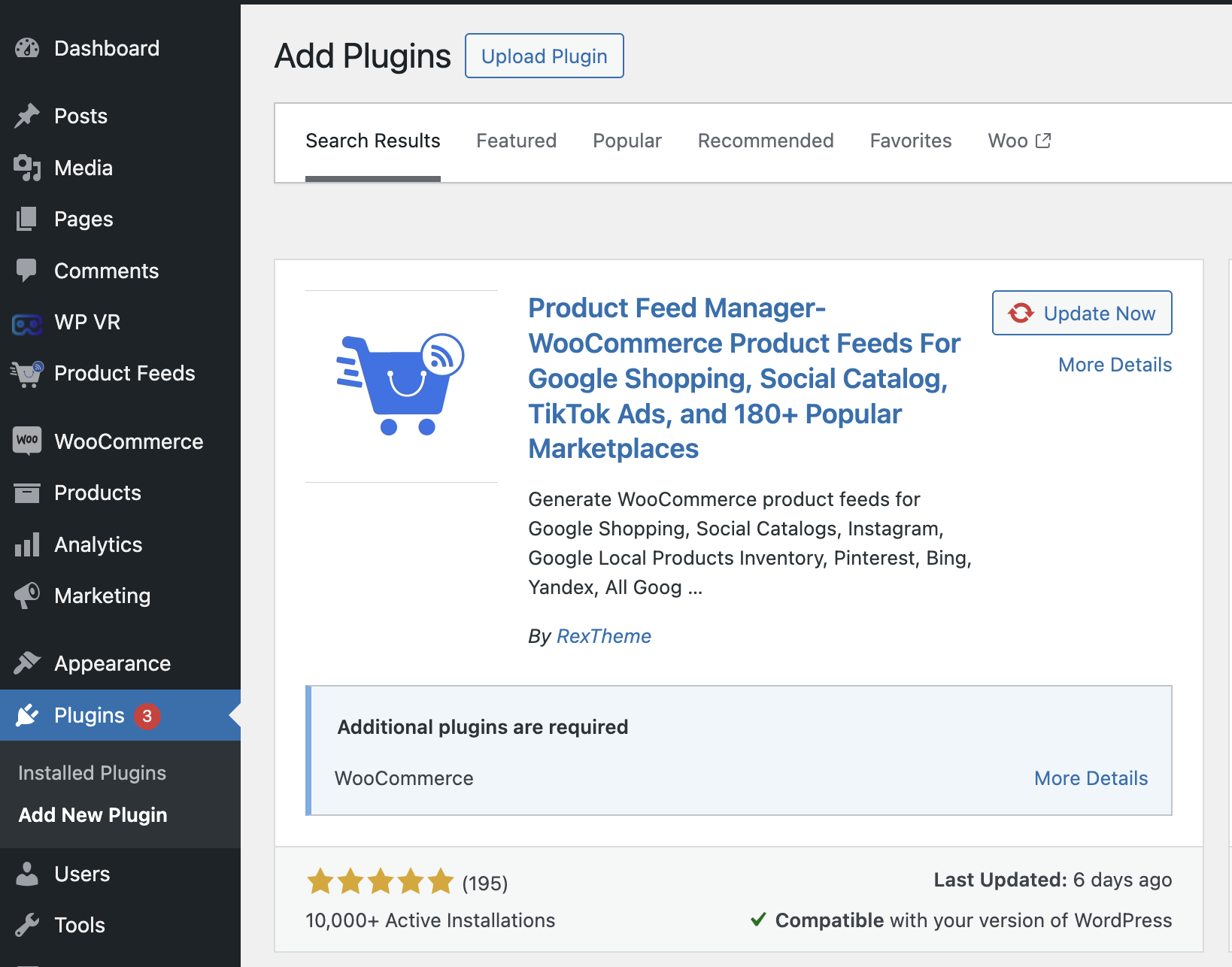Click the refresh icon in Update Now

pos(1021,313)
